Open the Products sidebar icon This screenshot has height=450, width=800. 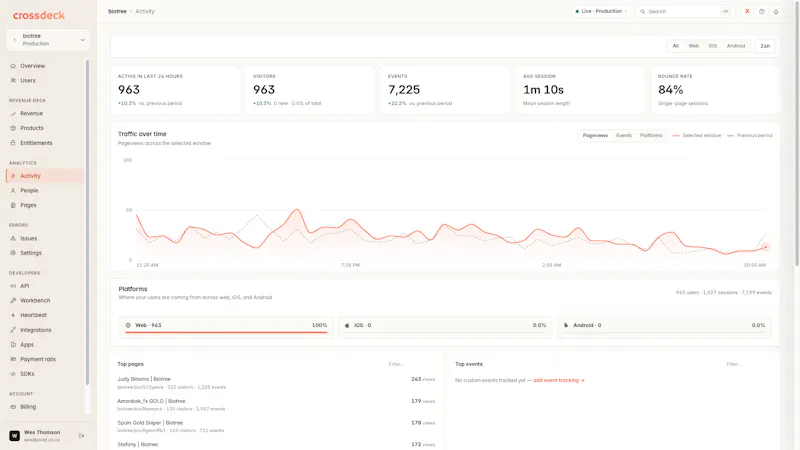pyautogui.click(x=13, y=128)
